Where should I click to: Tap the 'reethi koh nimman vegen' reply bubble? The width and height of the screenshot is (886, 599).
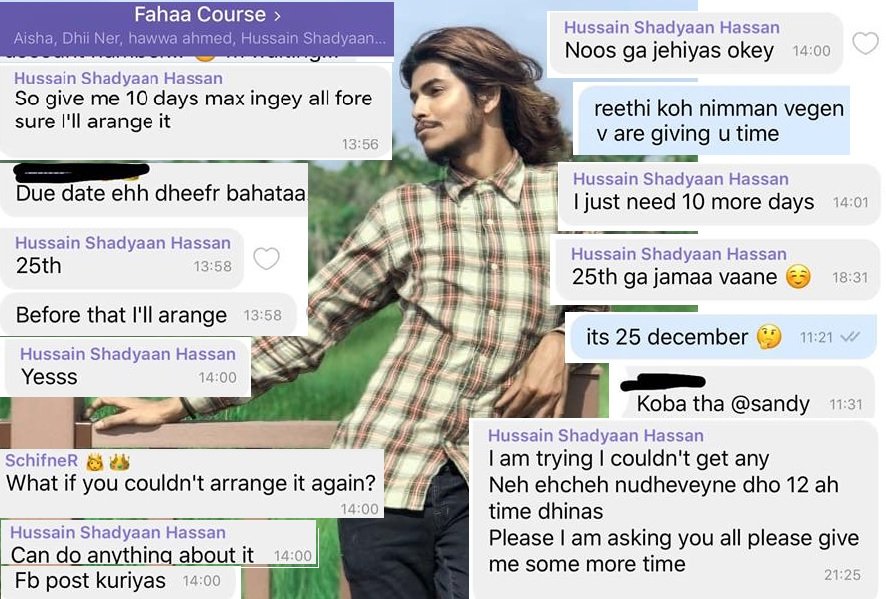click(x=711, y=120)
